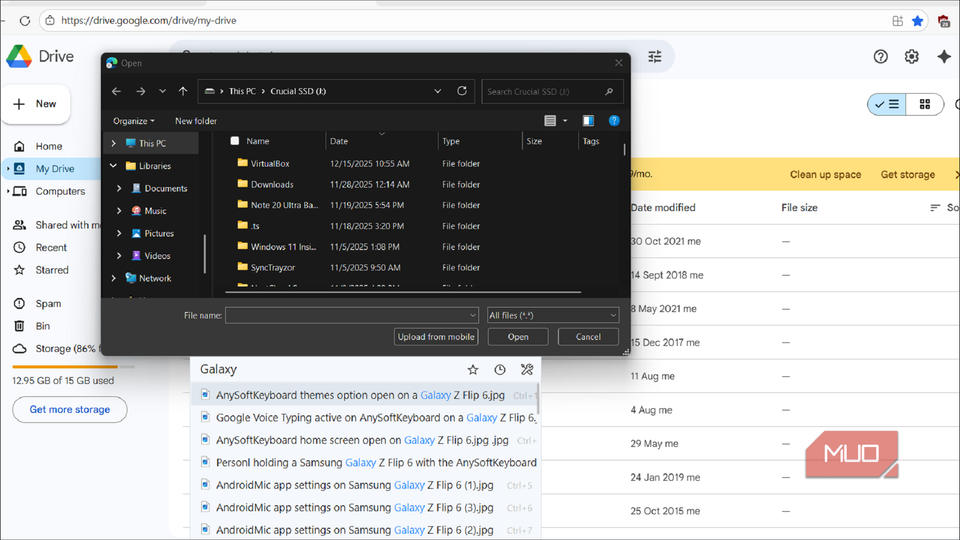Click the tools icon in Galaxy panel
The image size is (960, 540).
click(527, 369)
